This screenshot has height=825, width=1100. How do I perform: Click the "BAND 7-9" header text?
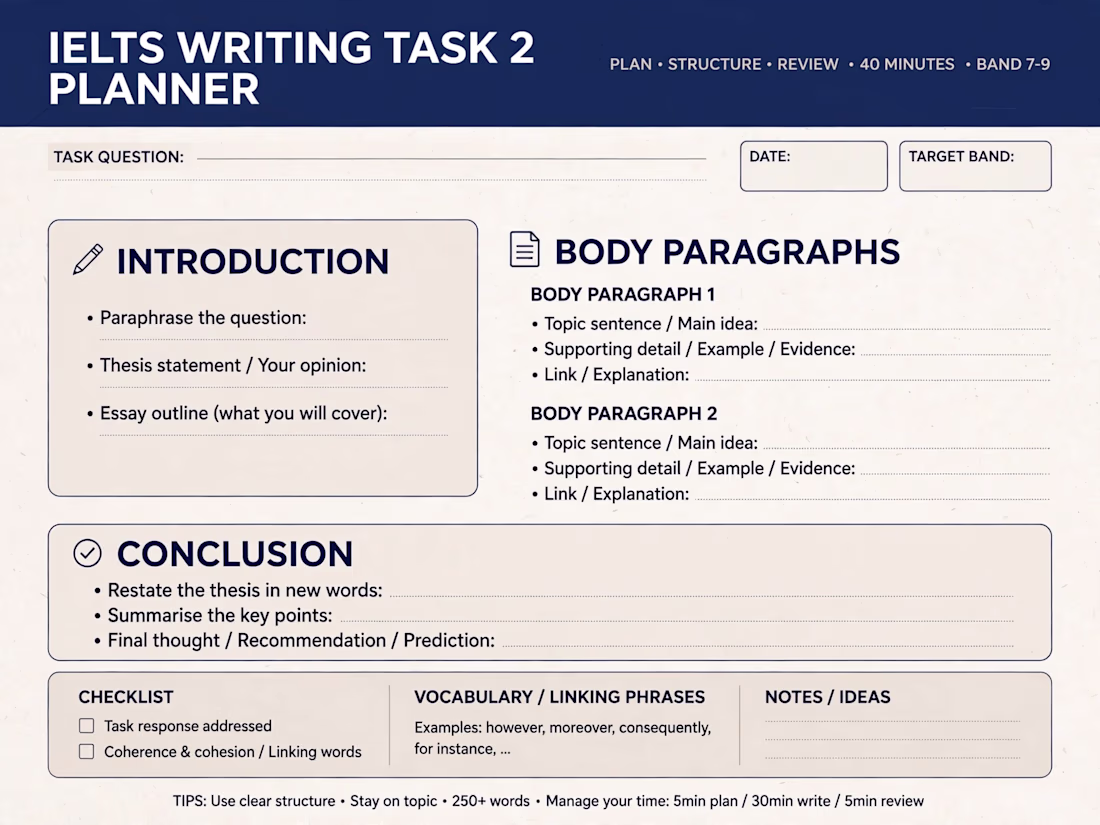(x=1013, y=65)
